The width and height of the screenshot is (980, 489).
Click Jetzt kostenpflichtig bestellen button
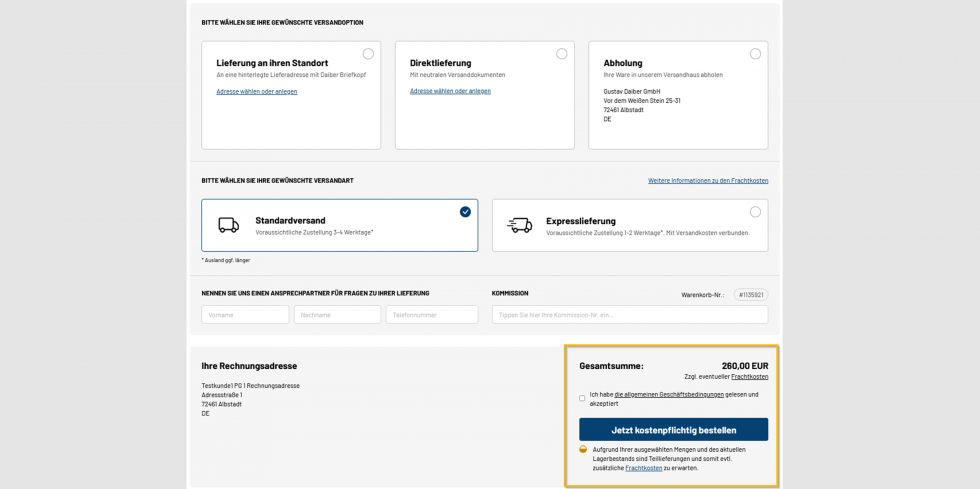(x=673, y=430)
